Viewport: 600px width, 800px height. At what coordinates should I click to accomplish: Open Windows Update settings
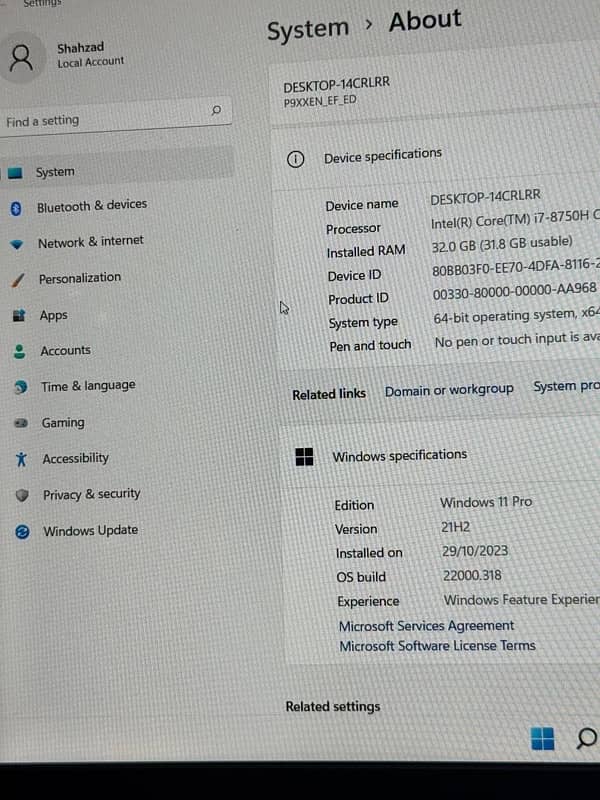pyautogui.click(x=90, y=531)
